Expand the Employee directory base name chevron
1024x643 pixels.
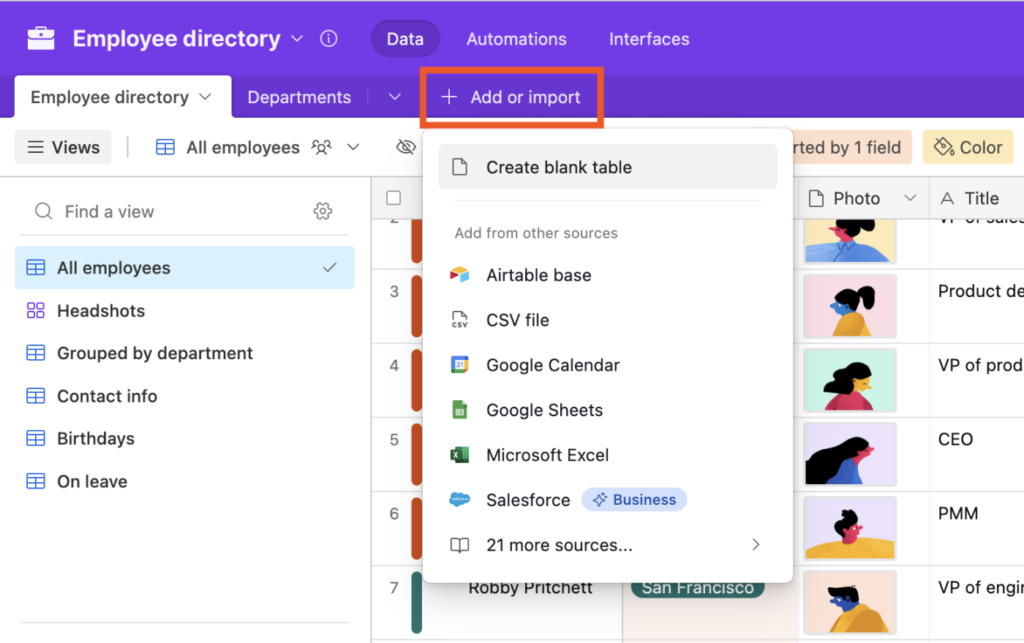297,39
